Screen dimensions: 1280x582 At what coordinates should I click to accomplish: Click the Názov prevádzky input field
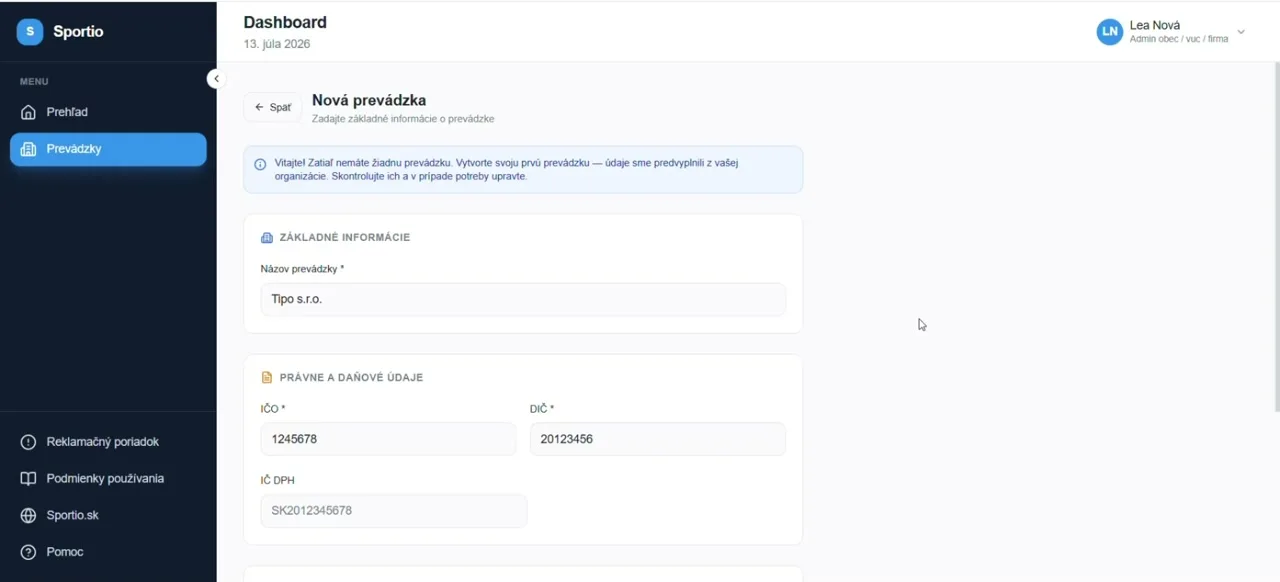coord(523,299)
